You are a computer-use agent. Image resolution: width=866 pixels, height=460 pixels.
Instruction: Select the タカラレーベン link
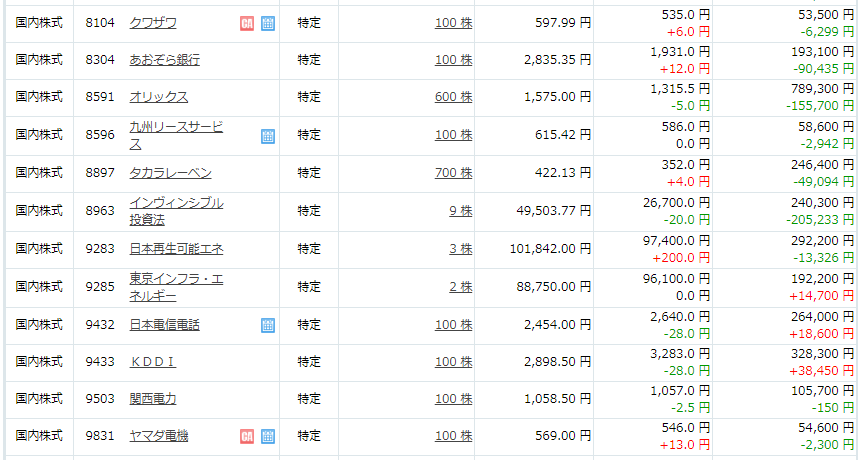click(170, 173)
